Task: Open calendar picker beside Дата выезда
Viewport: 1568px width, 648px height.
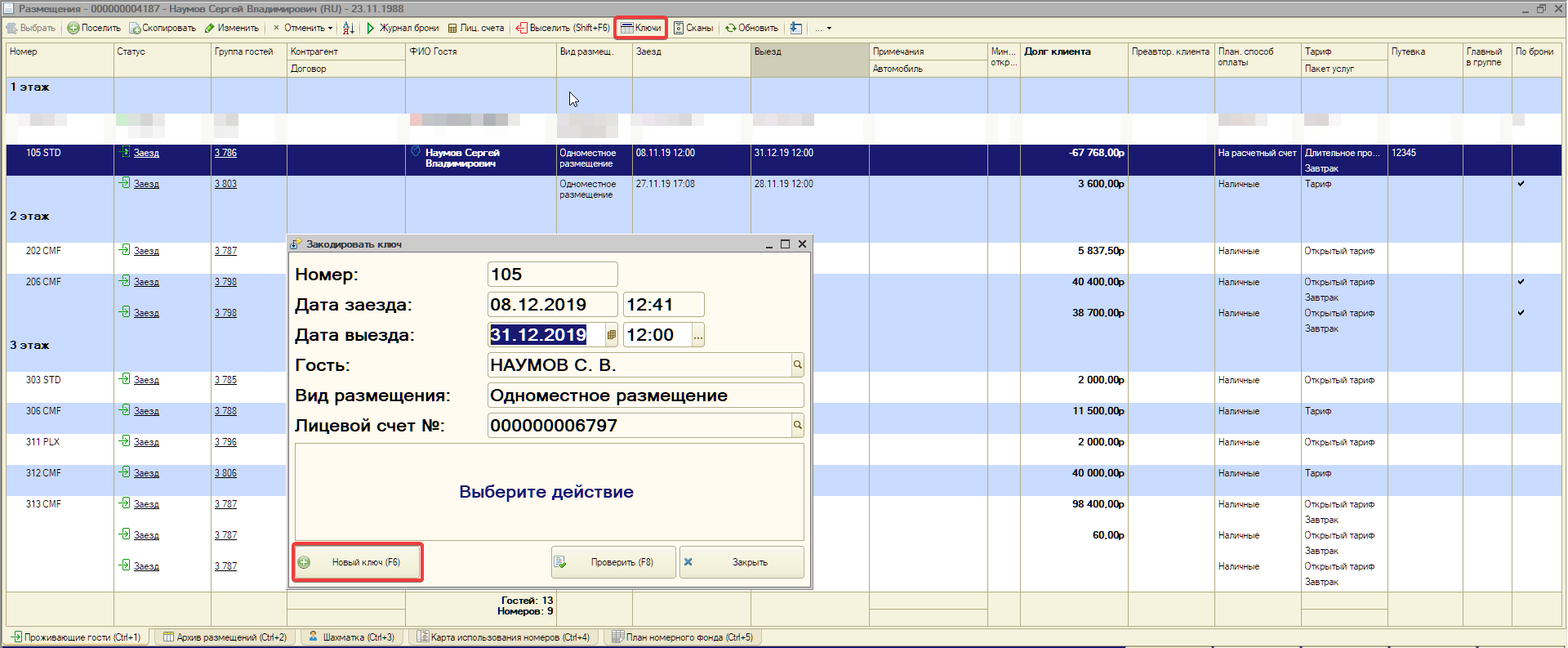Action: point(611,335)
